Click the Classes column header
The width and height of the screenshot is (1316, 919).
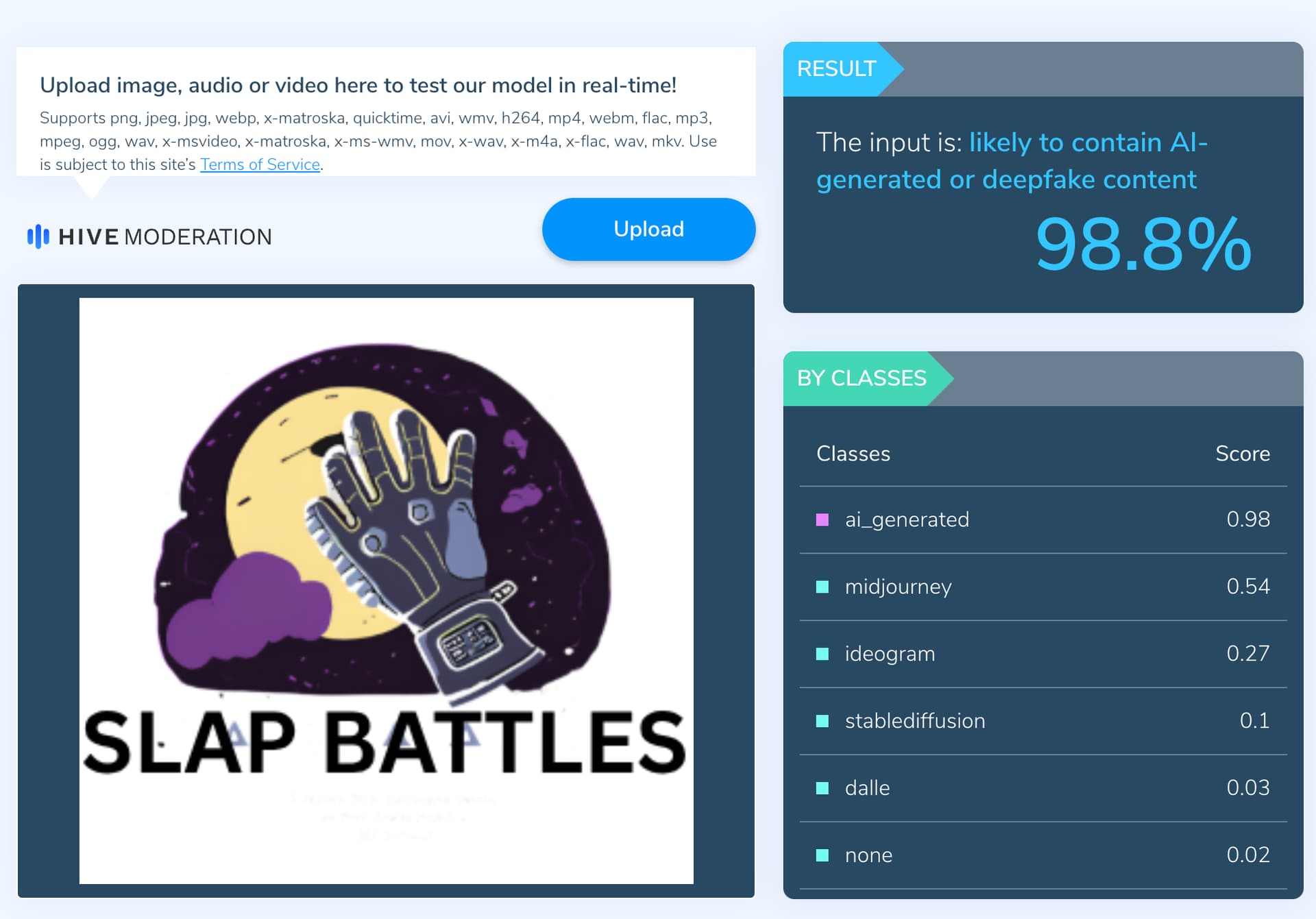[x=853, y=454]
